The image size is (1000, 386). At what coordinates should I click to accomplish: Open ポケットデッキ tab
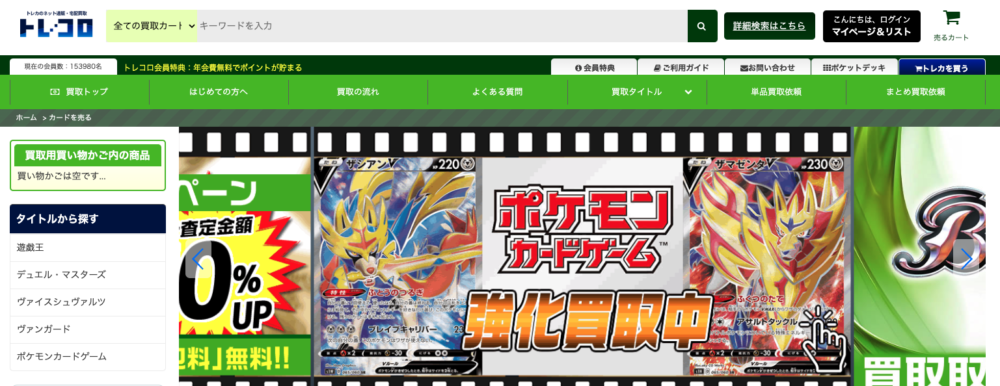point(855,68)
